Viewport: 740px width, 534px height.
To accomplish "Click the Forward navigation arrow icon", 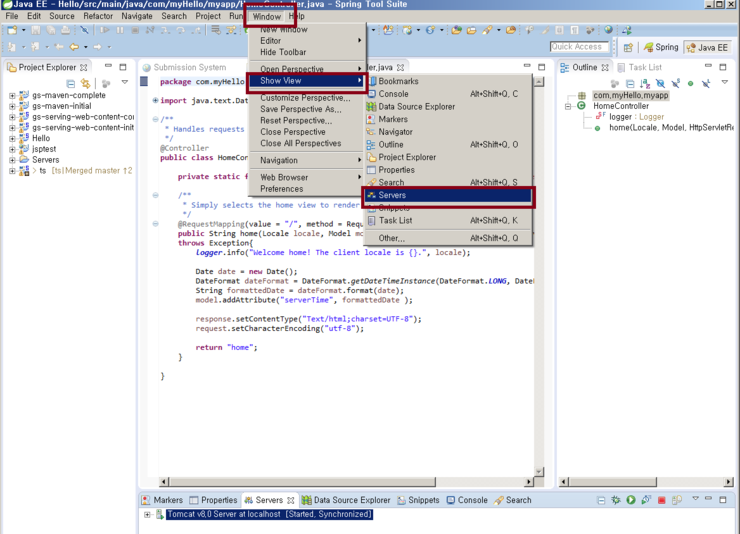I will [97, 47].
